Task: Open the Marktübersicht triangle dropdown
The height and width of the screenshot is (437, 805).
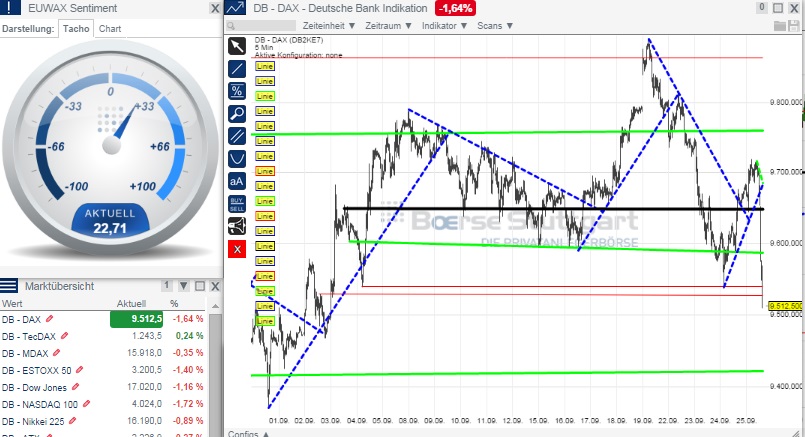Action: [x=184, y=286]
